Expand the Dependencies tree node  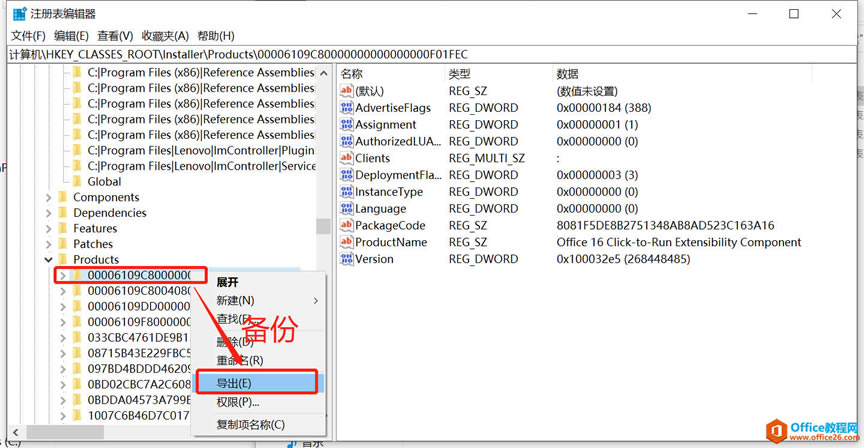48,213
